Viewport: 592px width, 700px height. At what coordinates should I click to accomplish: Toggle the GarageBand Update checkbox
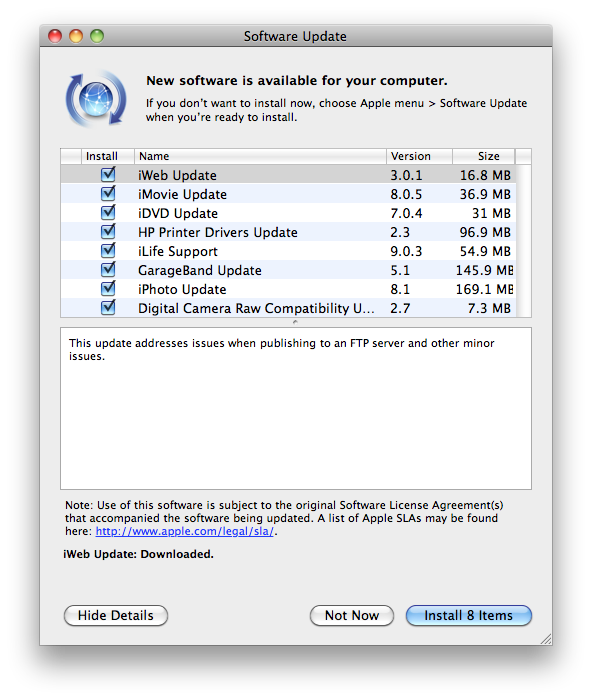108,270
